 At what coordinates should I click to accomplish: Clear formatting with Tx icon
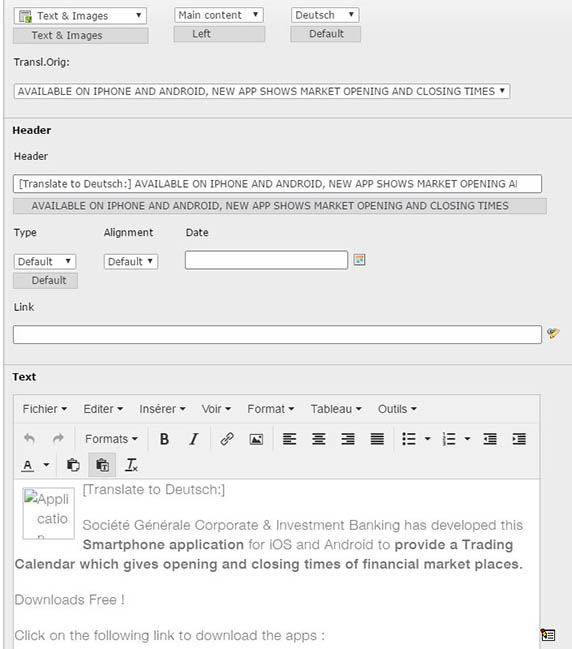131,465
